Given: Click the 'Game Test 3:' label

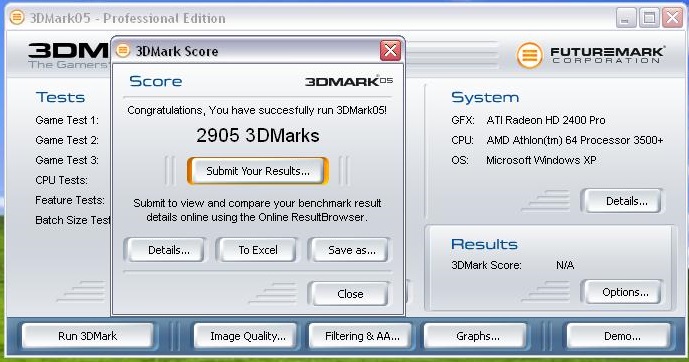Looking at the screenshot, I should (x=67, y=160).
